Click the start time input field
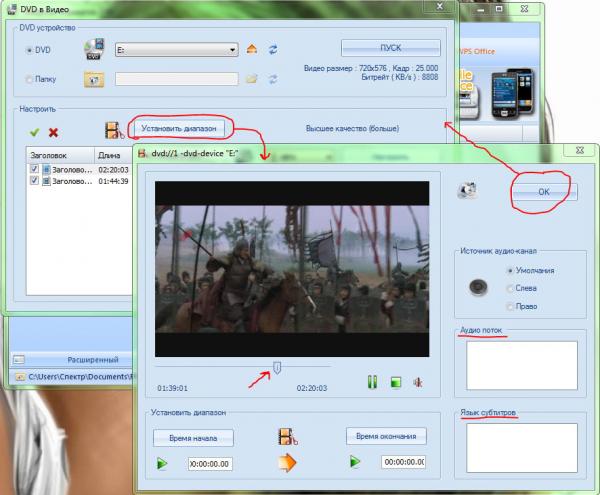This screenshot has height=495, width=600. coord(210,464)
